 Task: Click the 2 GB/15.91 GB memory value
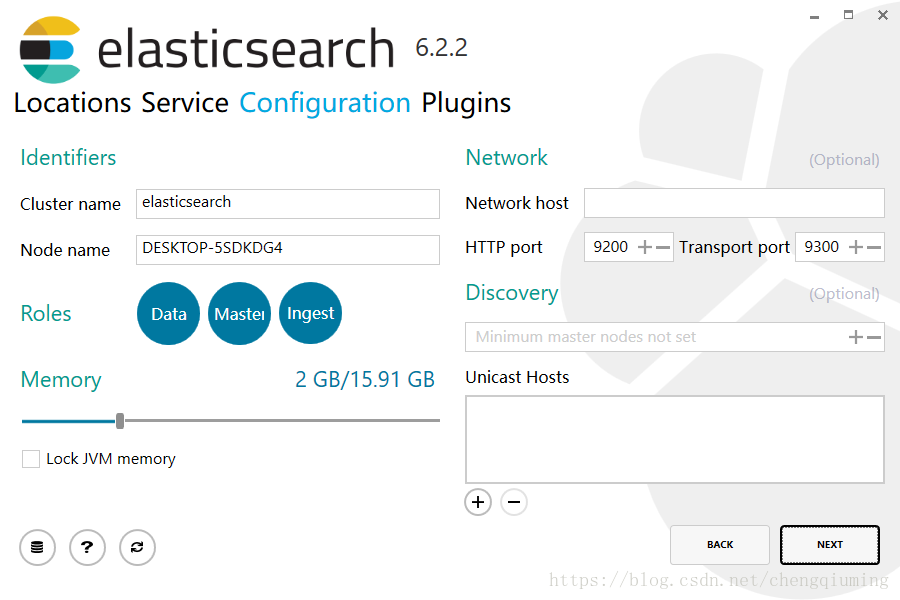[365, 380]
